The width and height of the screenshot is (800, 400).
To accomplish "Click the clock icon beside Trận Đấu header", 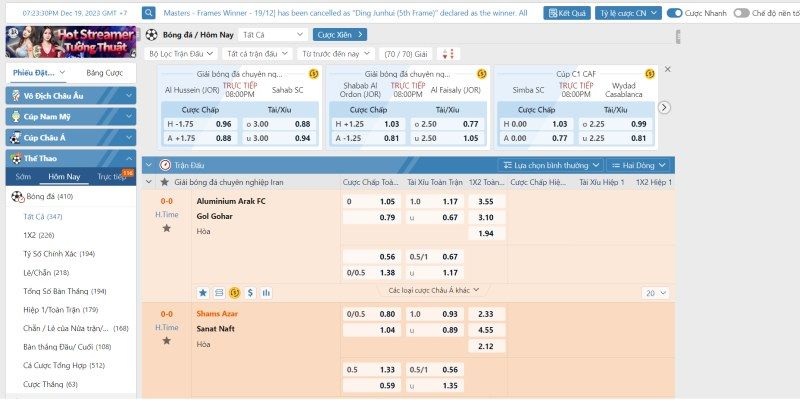I will tap(164, 164).
